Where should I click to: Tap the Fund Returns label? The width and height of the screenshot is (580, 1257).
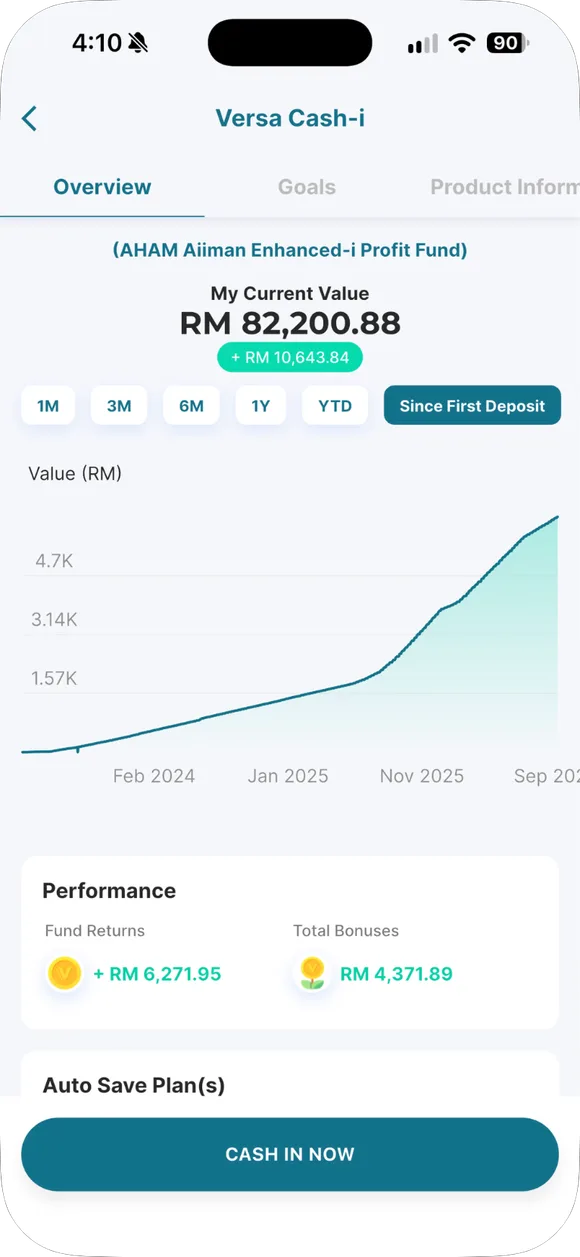95,931
